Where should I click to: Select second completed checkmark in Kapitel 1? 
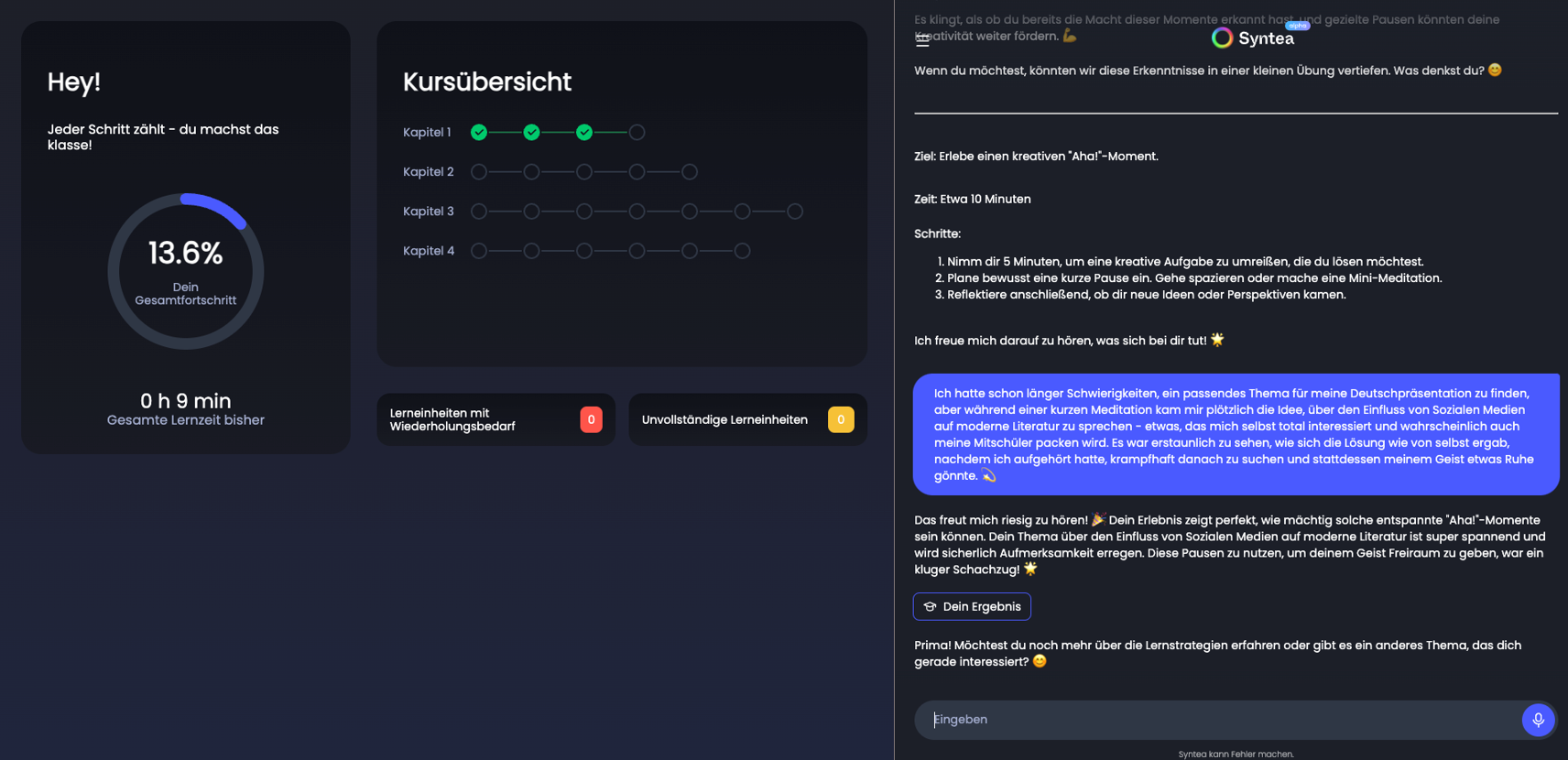531,133
